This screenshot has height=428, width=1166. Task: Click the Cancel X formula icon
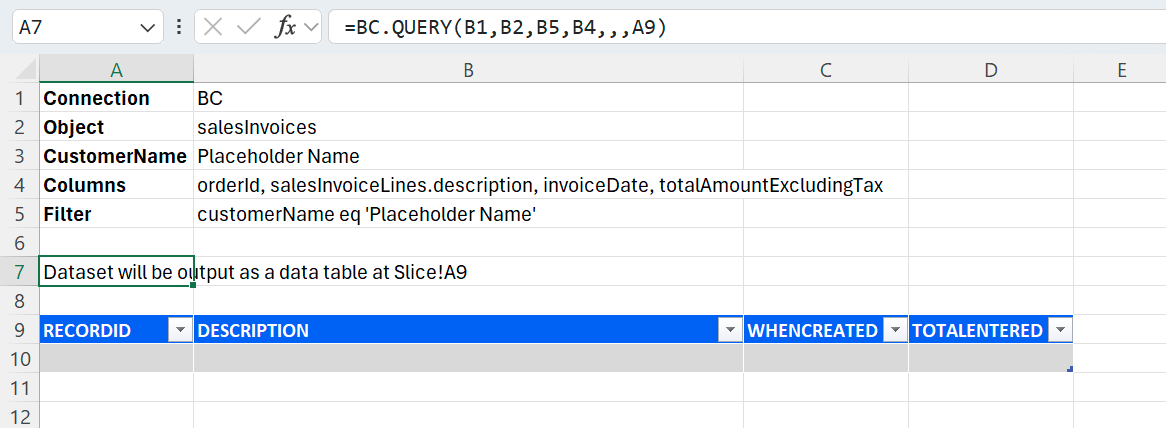coord(213,28)
